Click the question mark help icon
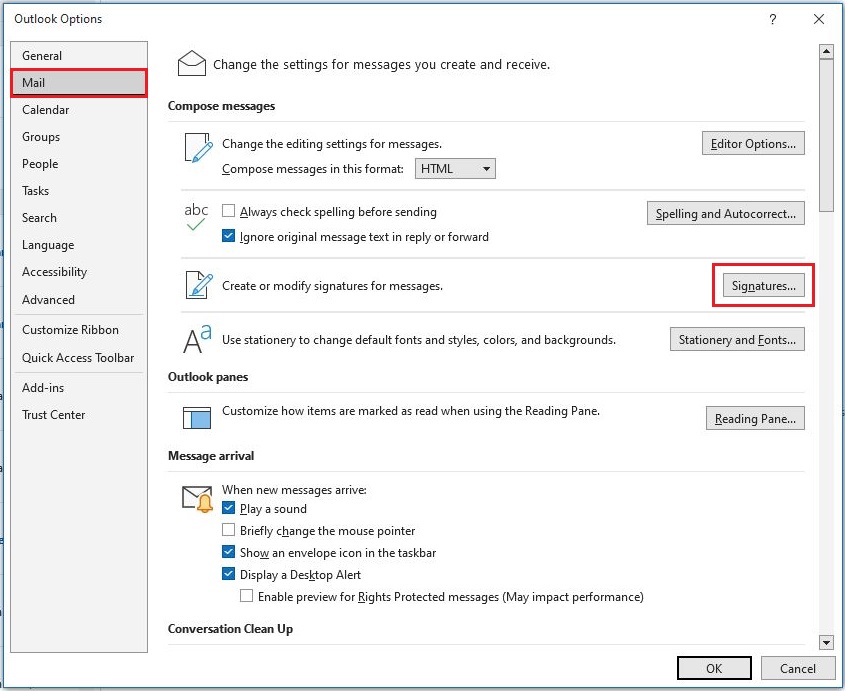 click(772, 19)
